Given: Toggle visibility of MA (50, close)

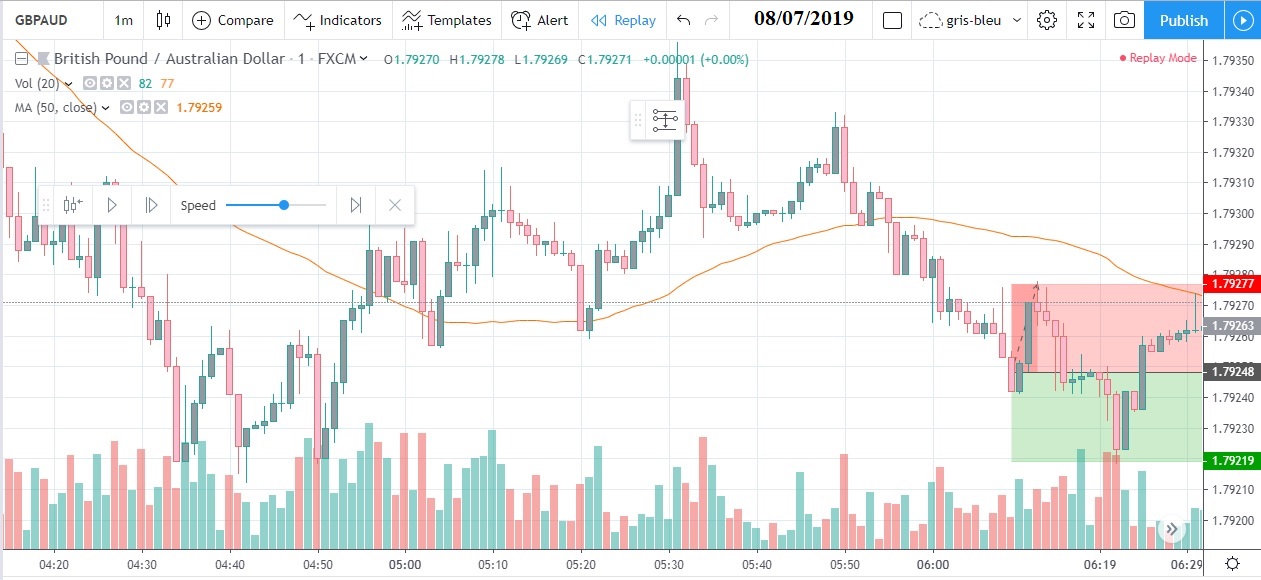Looking at the screenshot, I should (x=127, y=107).
